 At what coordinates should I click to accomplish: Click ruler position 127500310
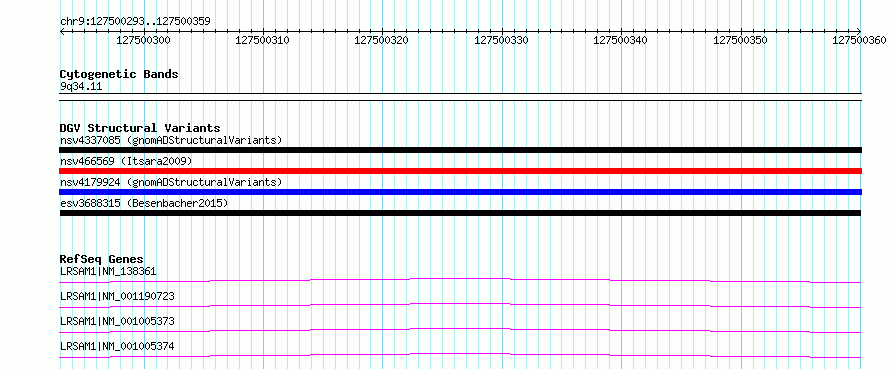(x=262, y=40)
